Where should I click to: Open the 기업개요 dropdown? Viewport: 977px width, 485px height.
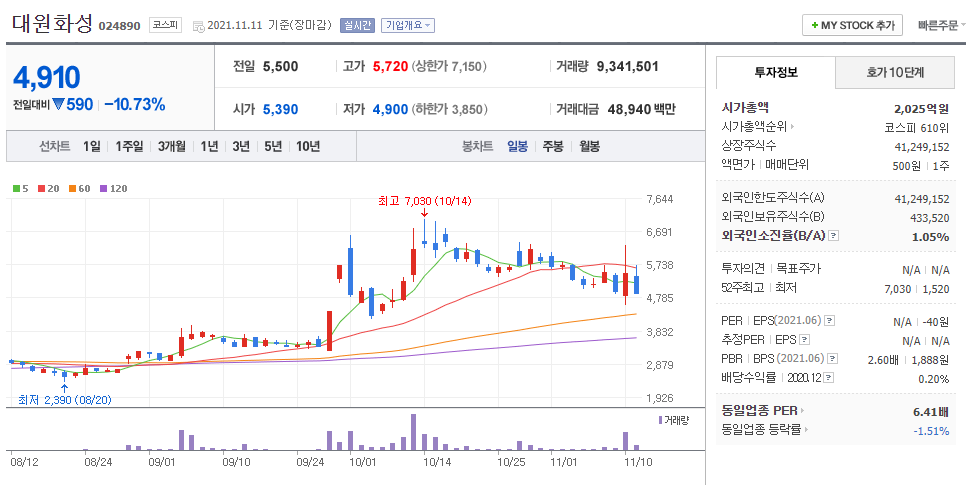coord(407,26)
